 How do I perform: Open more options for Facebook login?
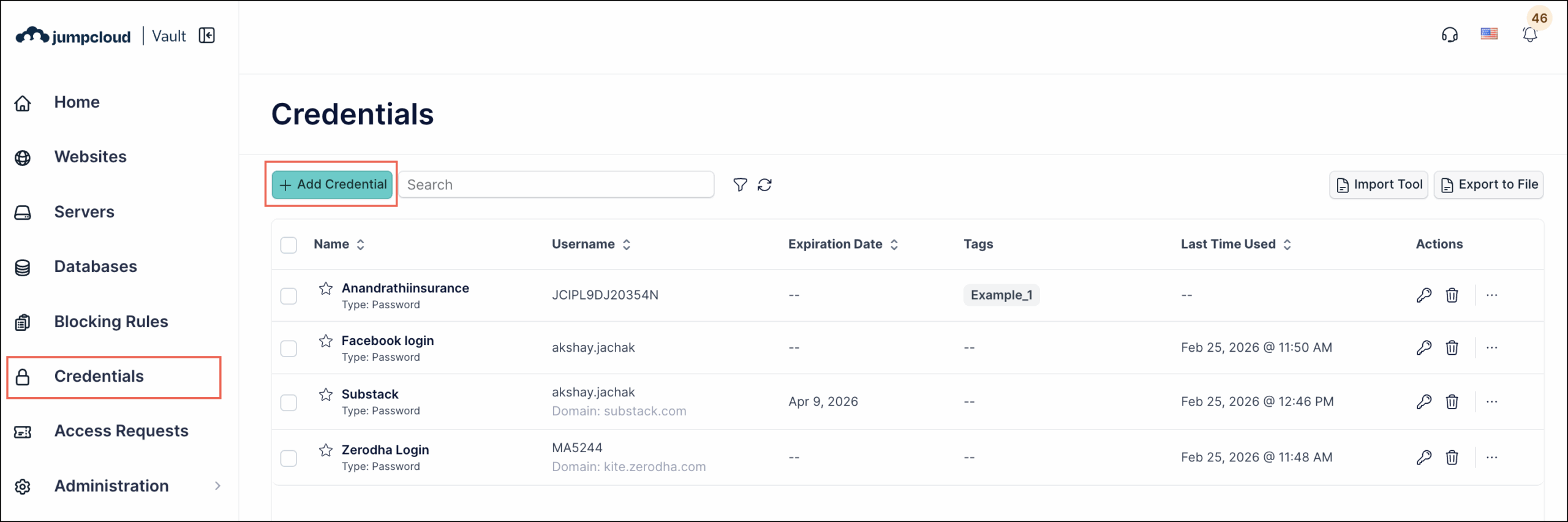point(1491,348)
